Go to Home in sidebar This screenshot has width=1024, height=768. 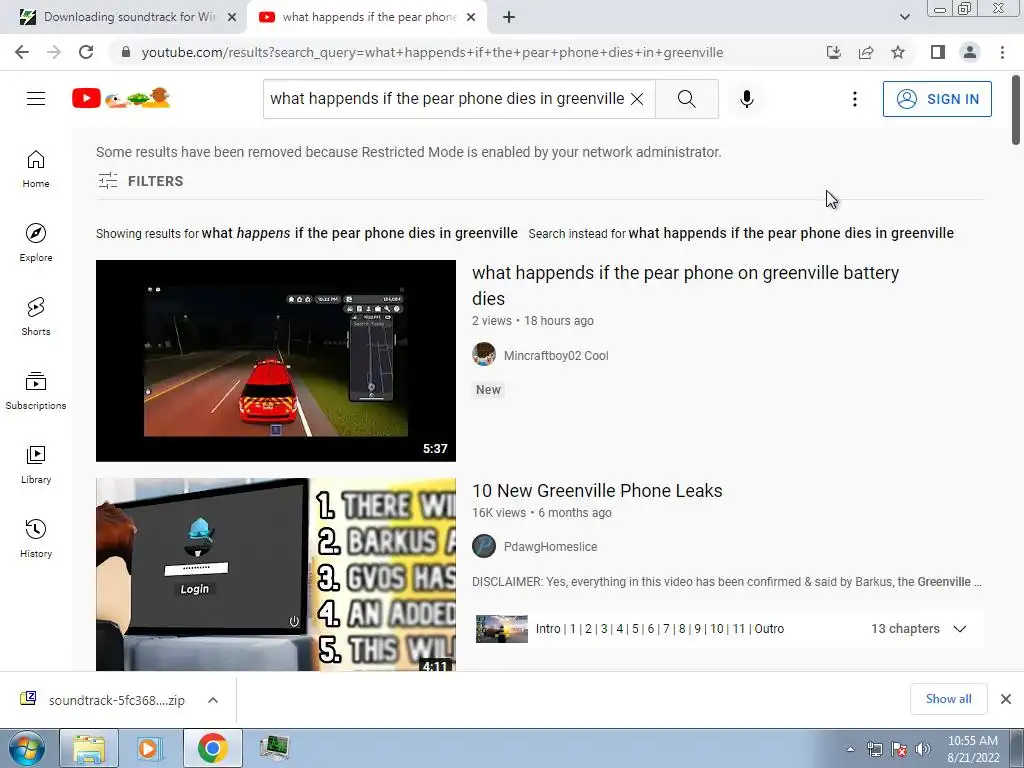[36, 169]
